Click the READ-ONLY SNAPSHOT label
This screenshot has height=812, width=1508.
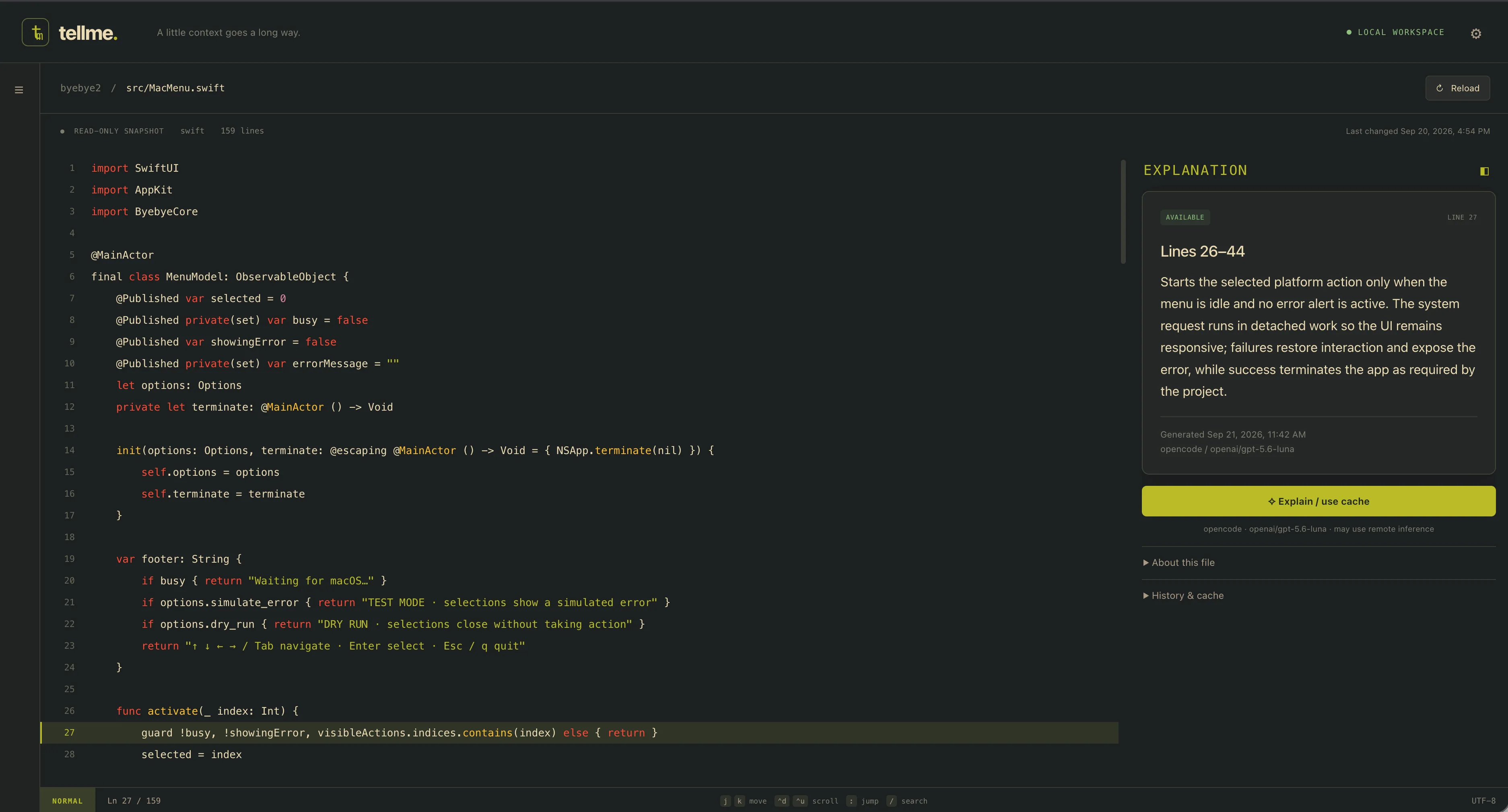(x=118, y=131)
